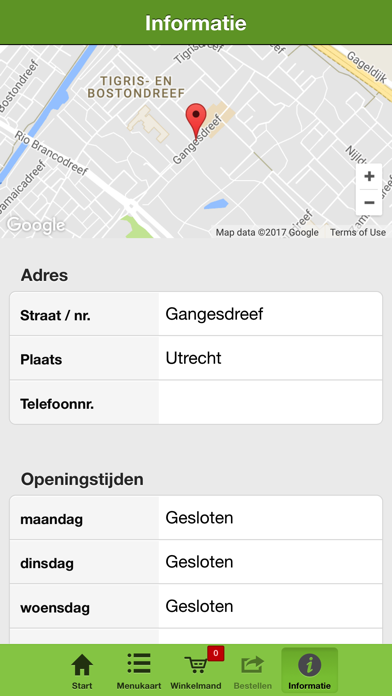This screenshot has width=392, height=696.
Task: Select the woensdag Gesloten row
Action: pos(196,606)
